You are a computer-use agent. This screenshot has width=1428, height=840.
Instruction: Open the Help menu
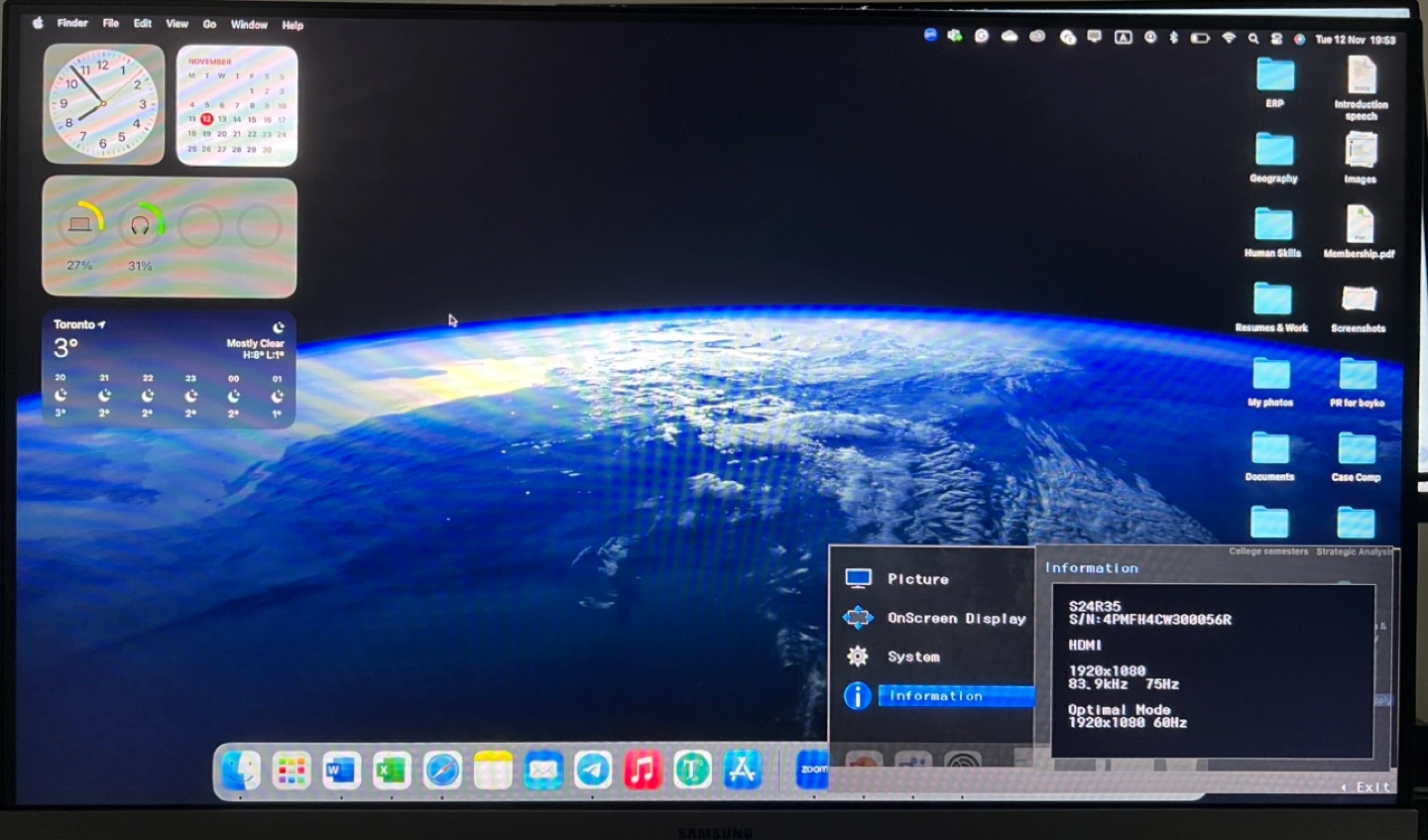pyautogui.click(x=293, y=25)
